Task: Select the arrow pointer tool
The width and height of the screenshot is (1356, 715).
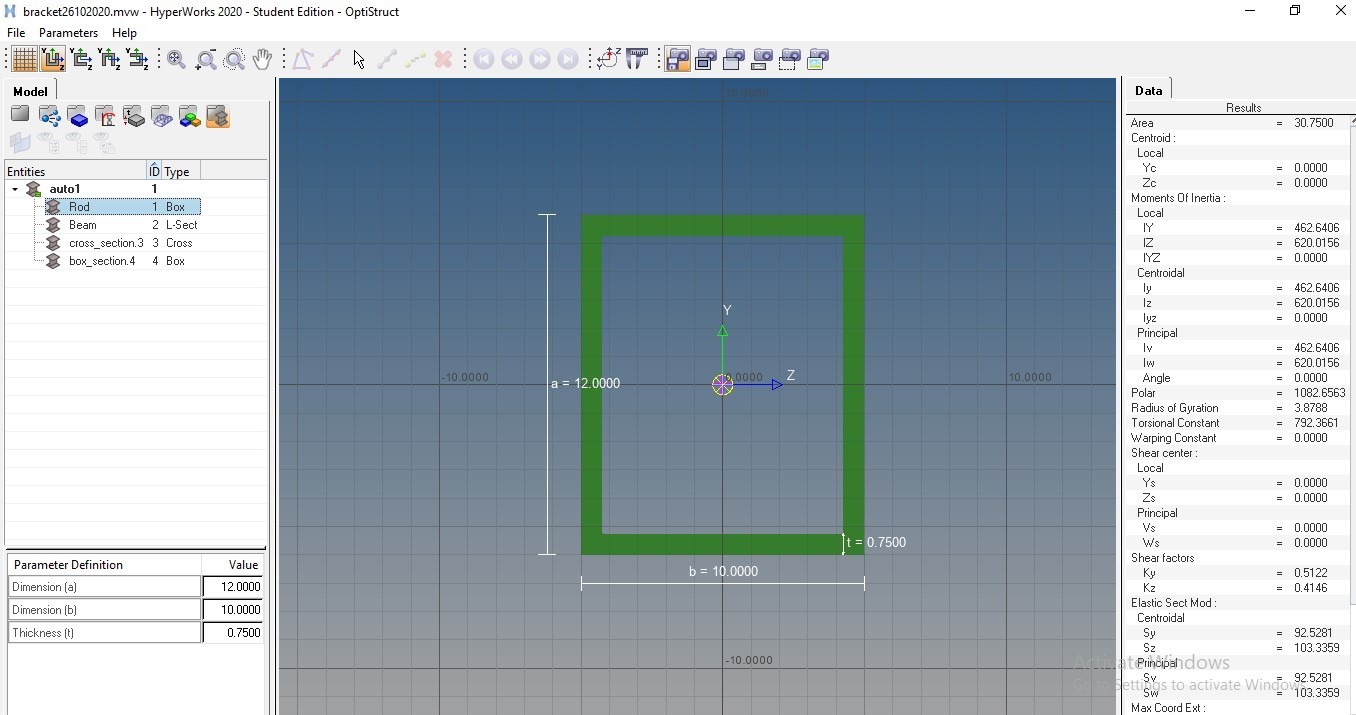Action: pos(357,59)
